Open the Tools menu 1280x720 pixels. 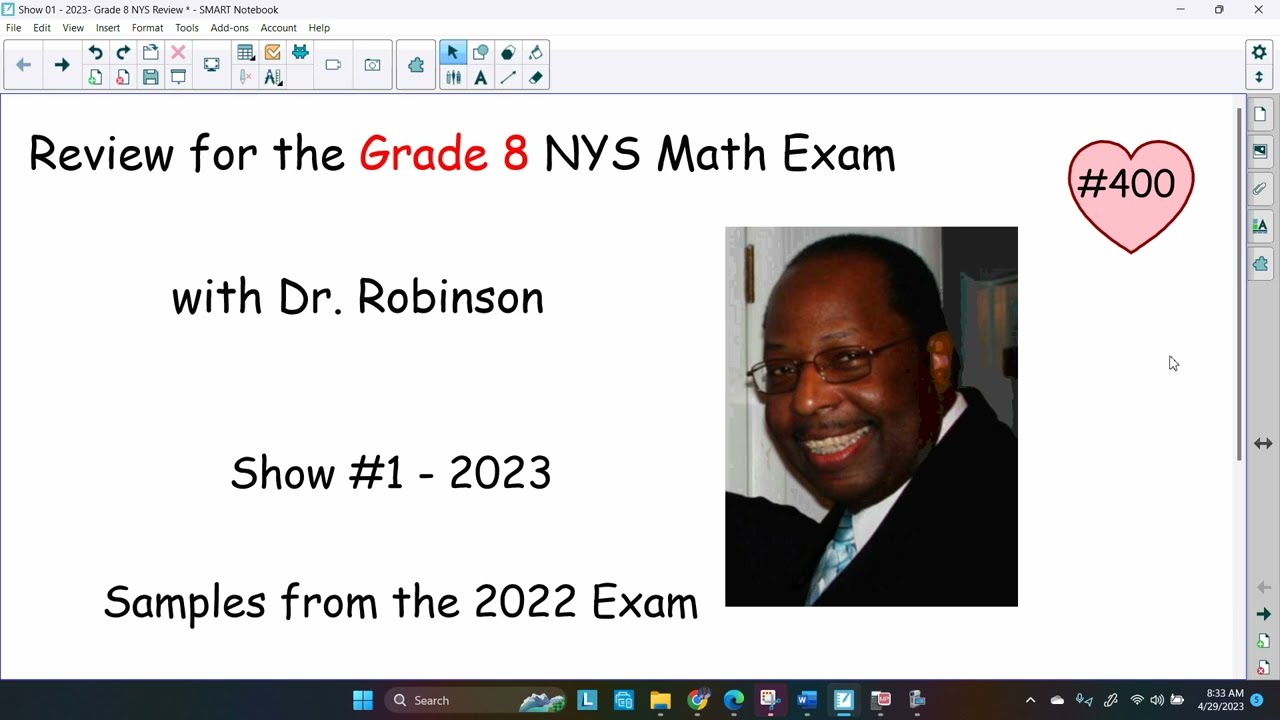[187, 28]
